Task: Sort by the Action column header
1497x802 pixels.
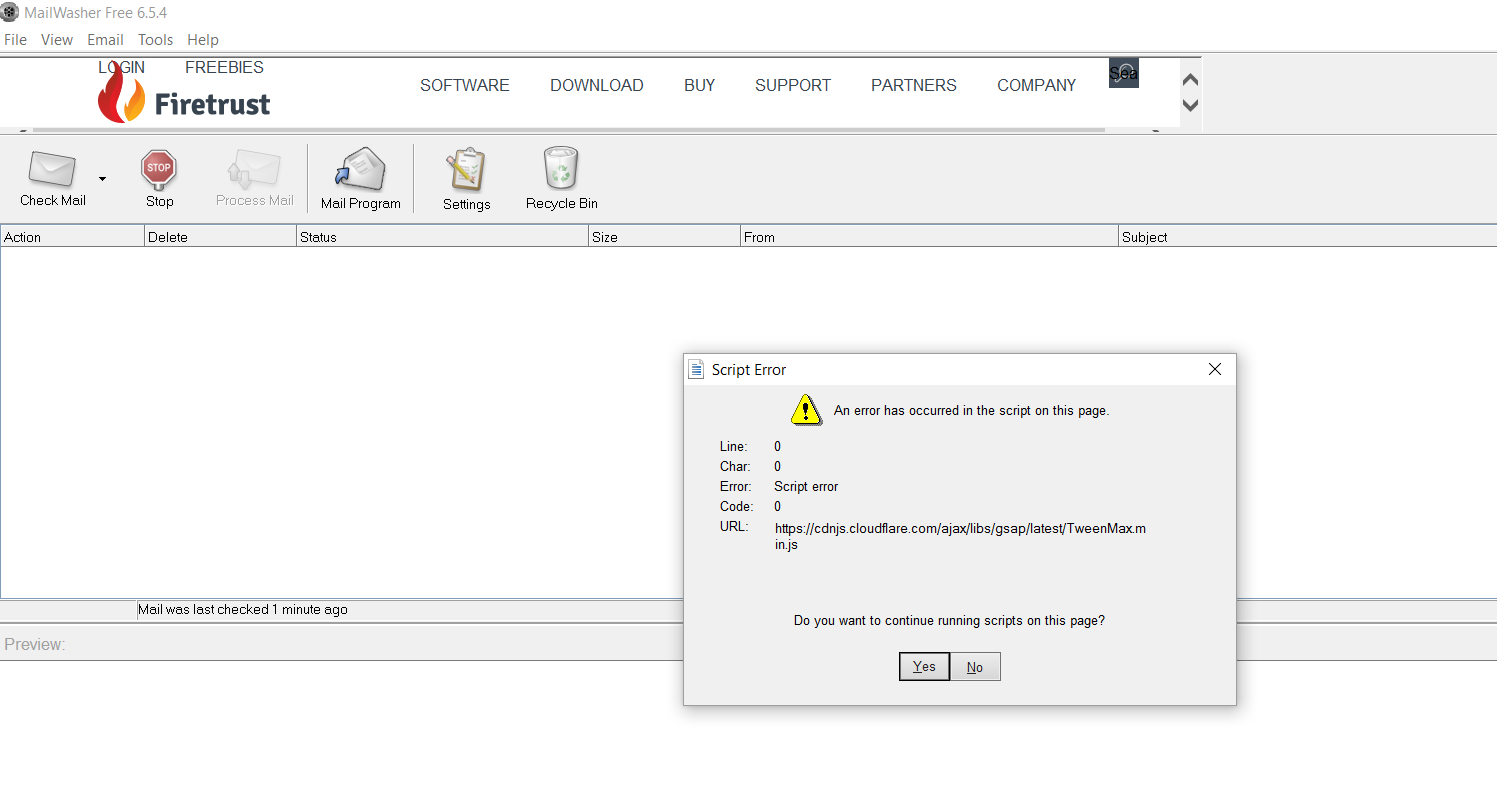Action: click(x=72, y=237)
